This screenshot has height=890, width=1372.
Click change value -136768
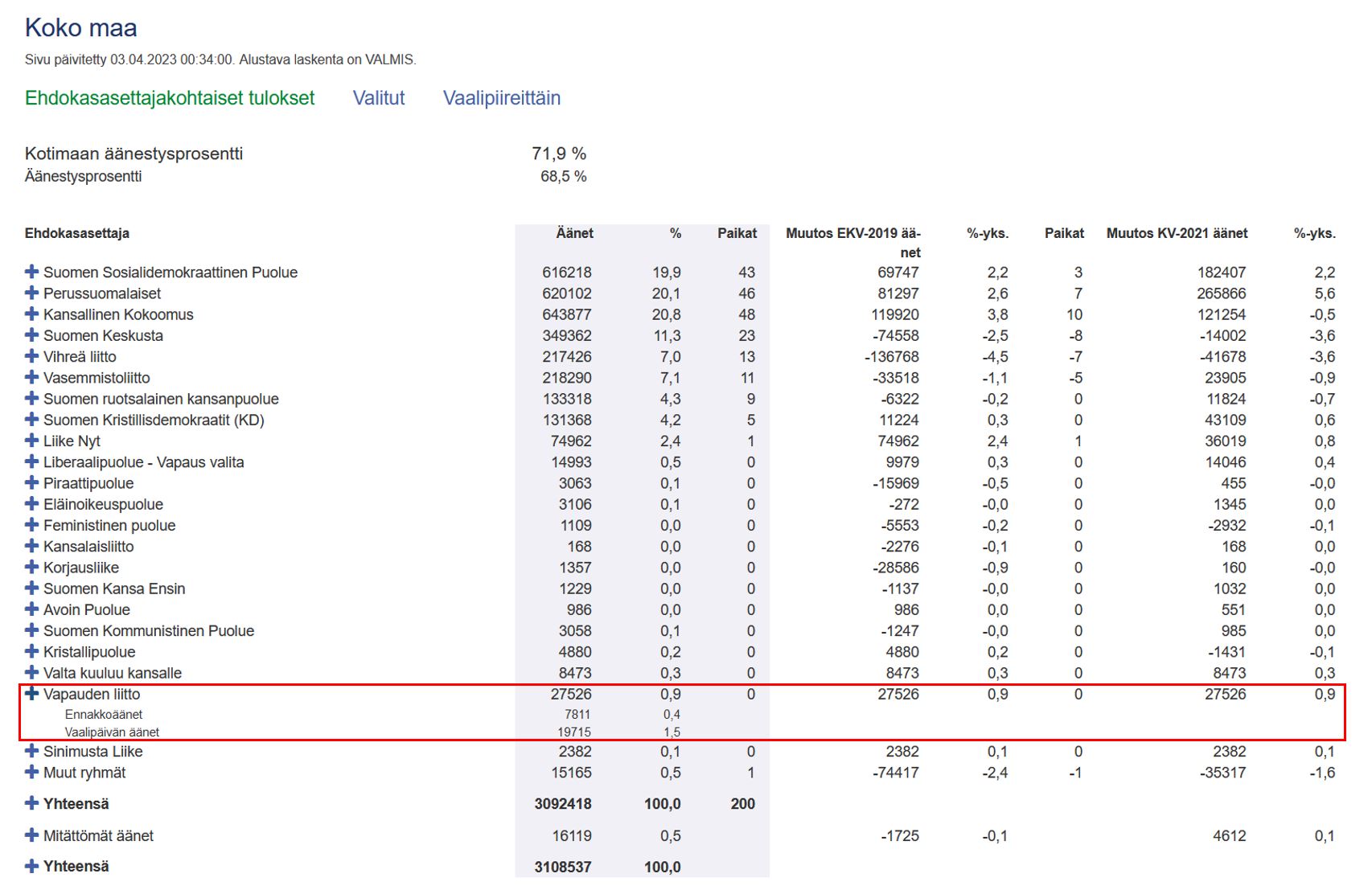point(892,357)
